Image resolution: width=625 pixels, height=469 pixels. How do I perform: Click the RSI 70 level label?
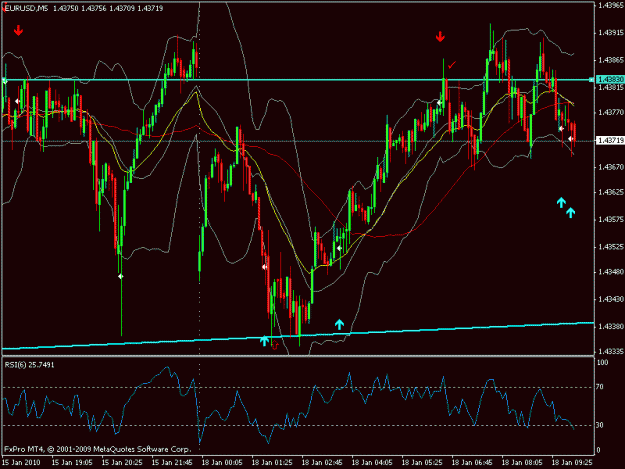pos(600,387)
